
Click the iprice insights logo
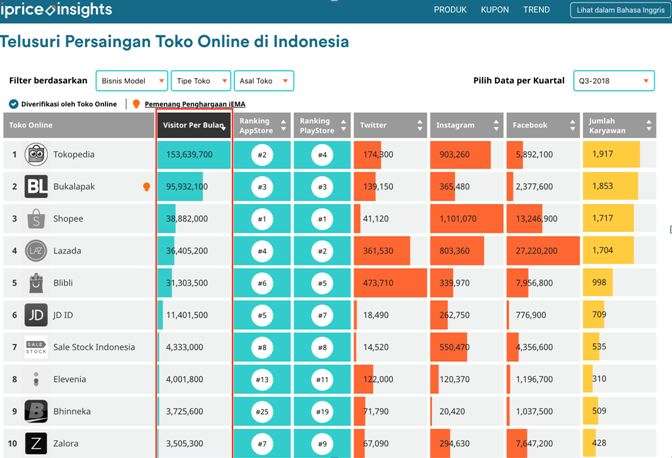coord(56,9)
